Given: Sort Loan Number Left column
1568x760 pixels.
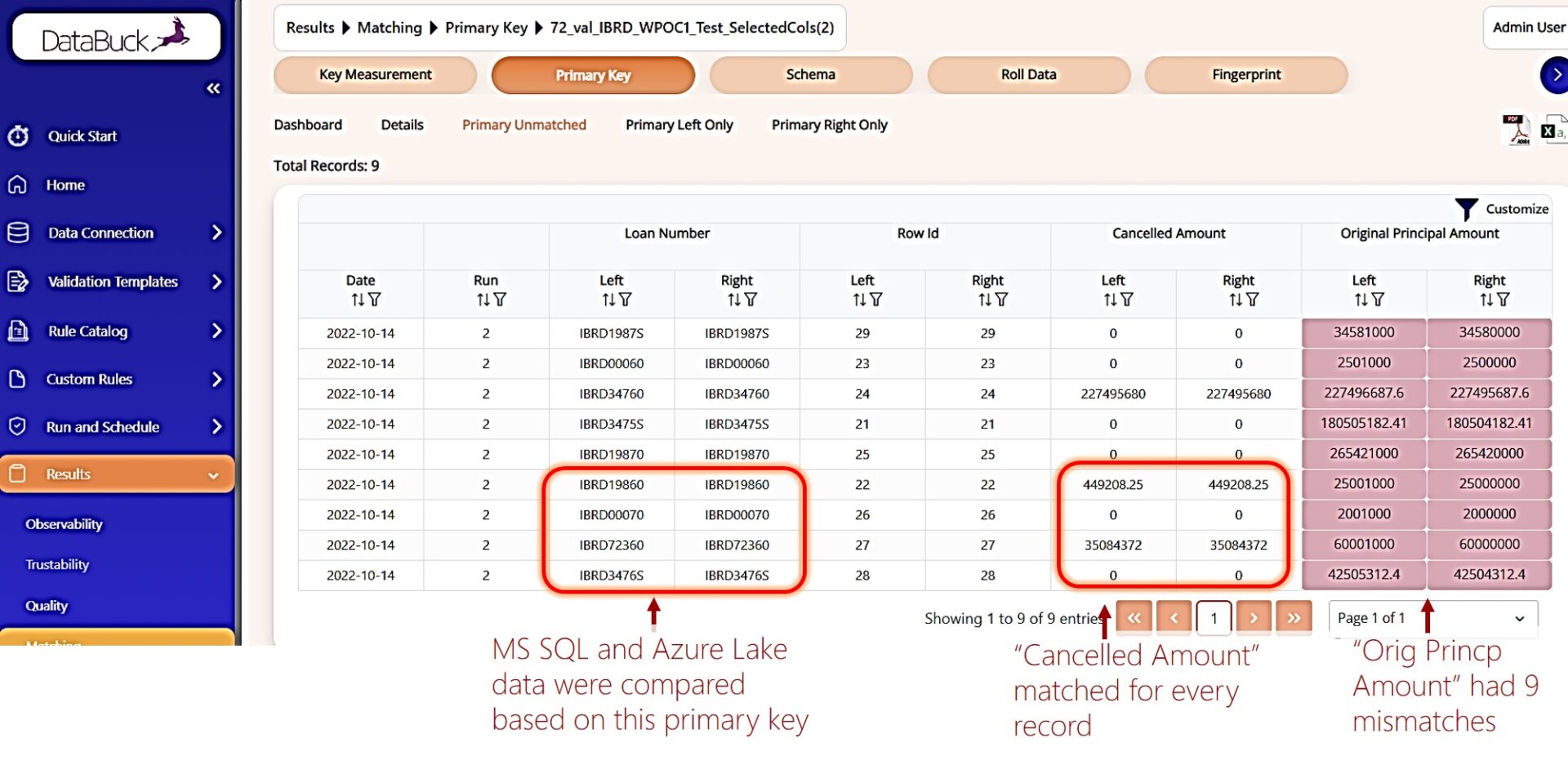Looking at the screenshot, I should click(x=608, y=300).
